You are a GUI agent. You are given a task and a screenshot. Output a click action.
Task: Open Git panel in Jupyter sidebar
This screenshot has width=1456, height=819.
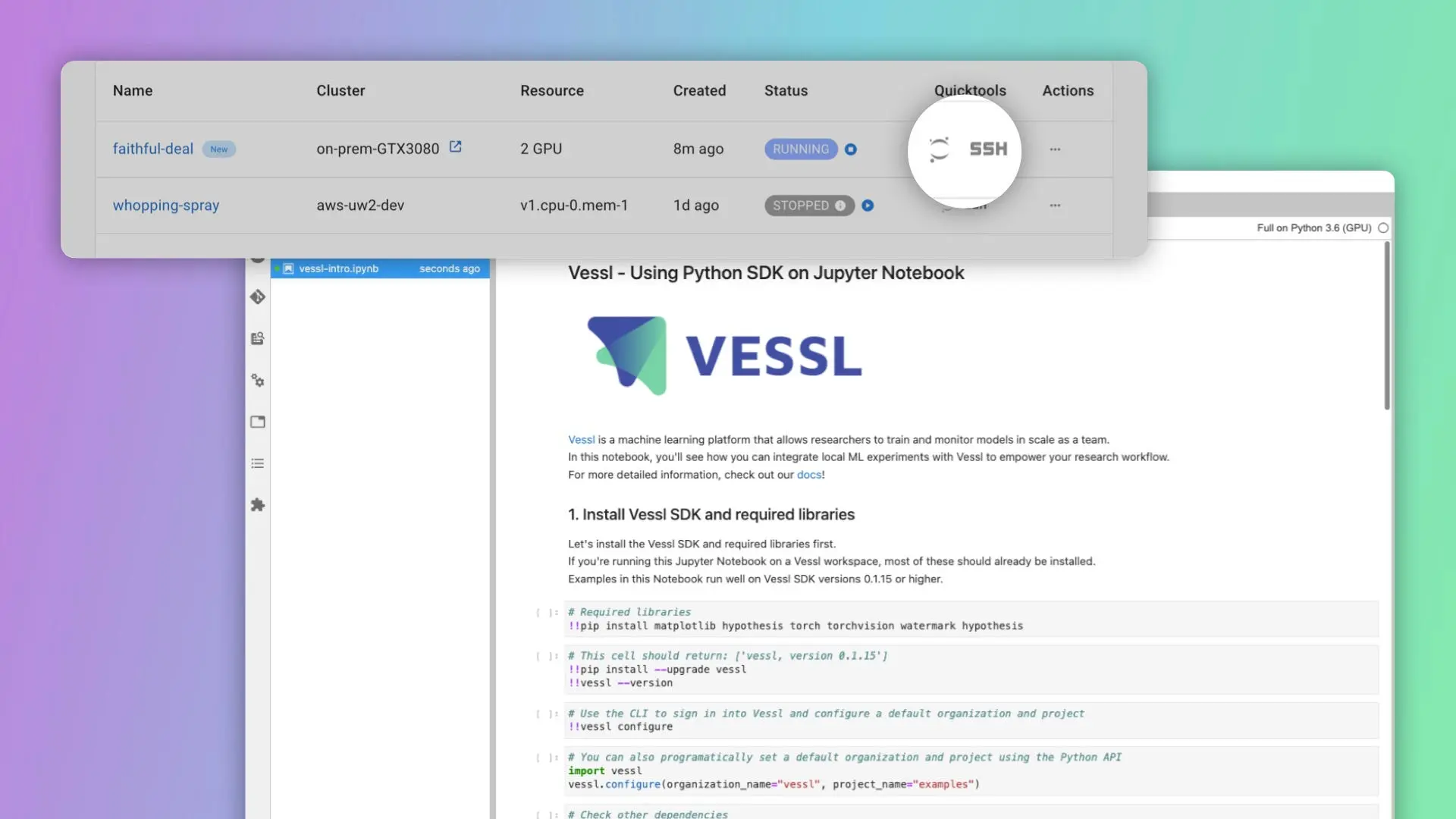click(258, 297)
